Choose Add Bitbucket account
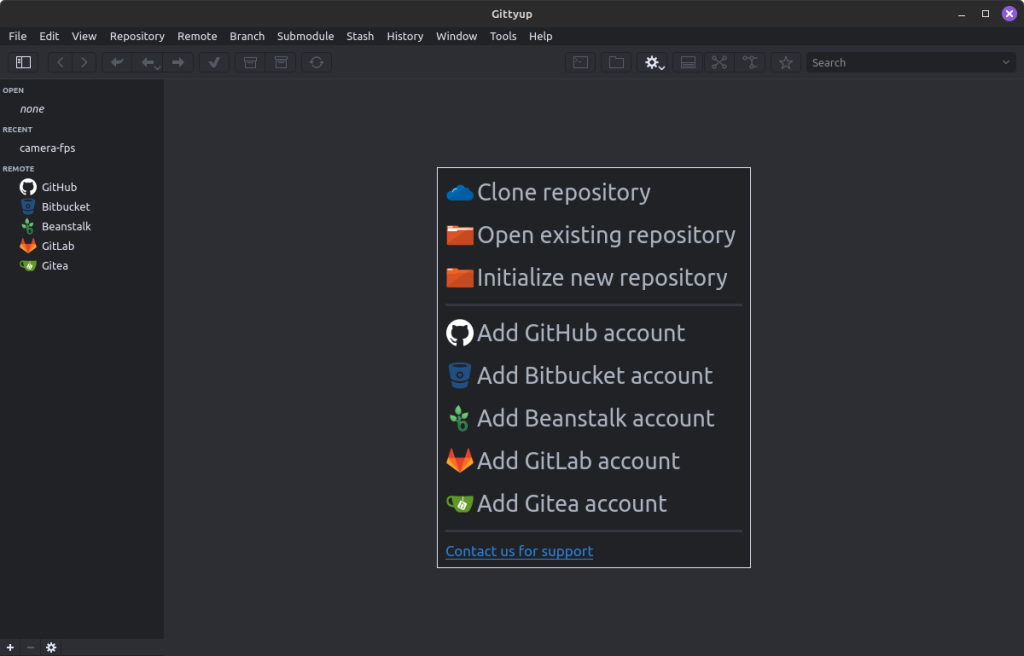This screenshot has width=1024, height=656. 594,375
